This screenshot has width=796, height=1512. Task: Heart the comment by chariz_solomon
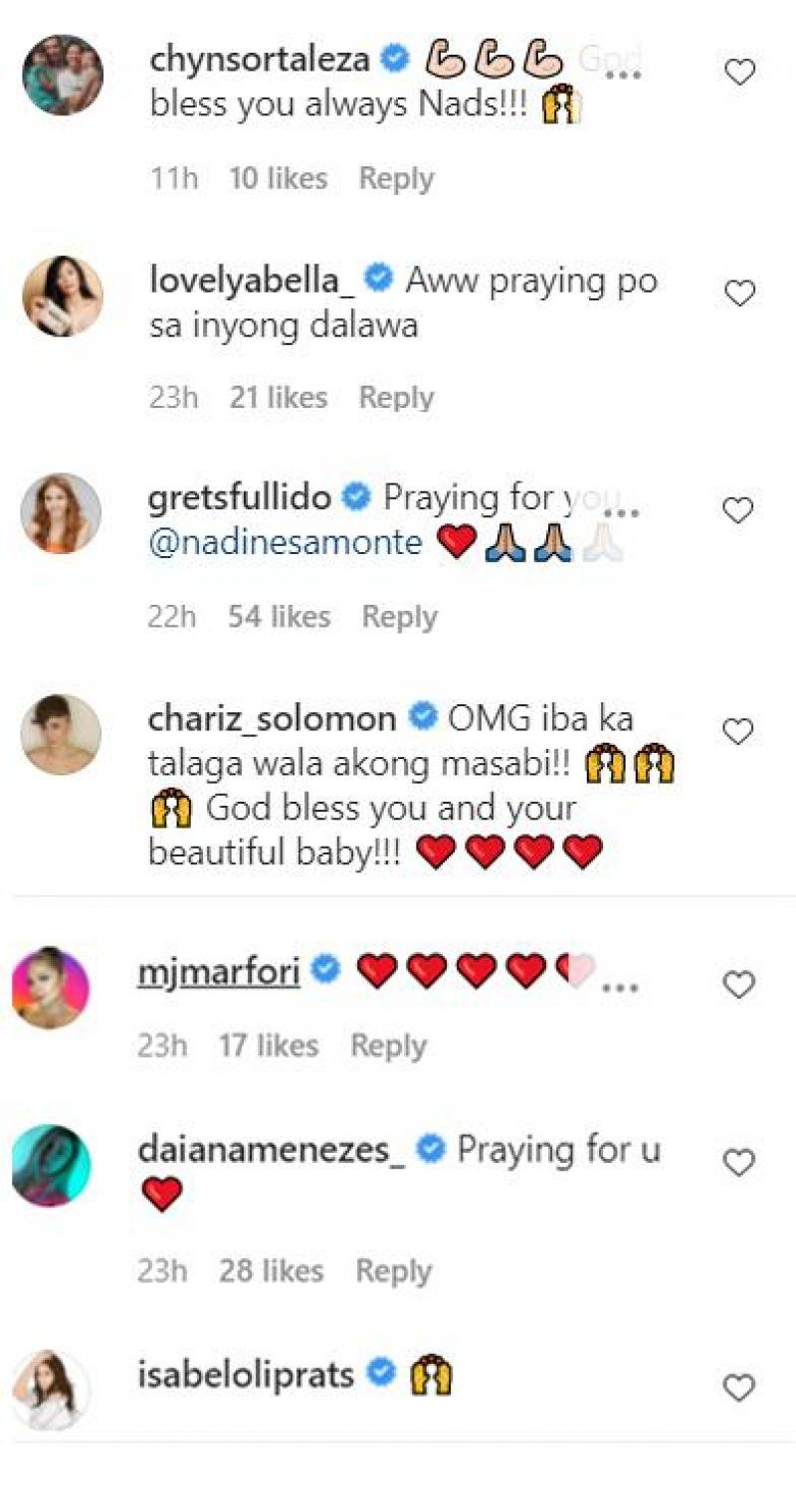(x=737, y=732)
